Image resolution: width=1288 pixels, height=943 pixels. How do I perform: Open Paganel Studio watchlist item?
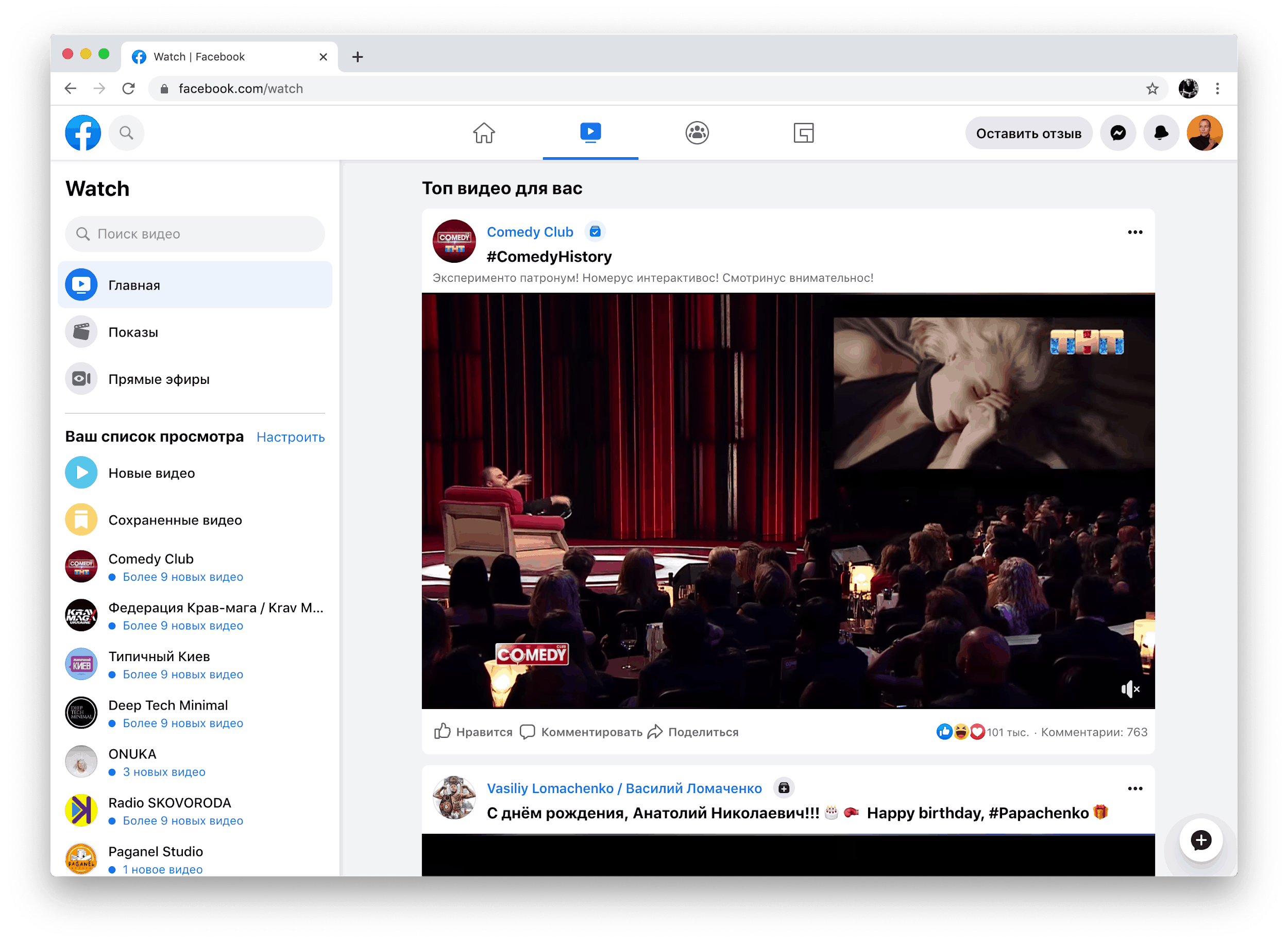click(x=195, y=860)
